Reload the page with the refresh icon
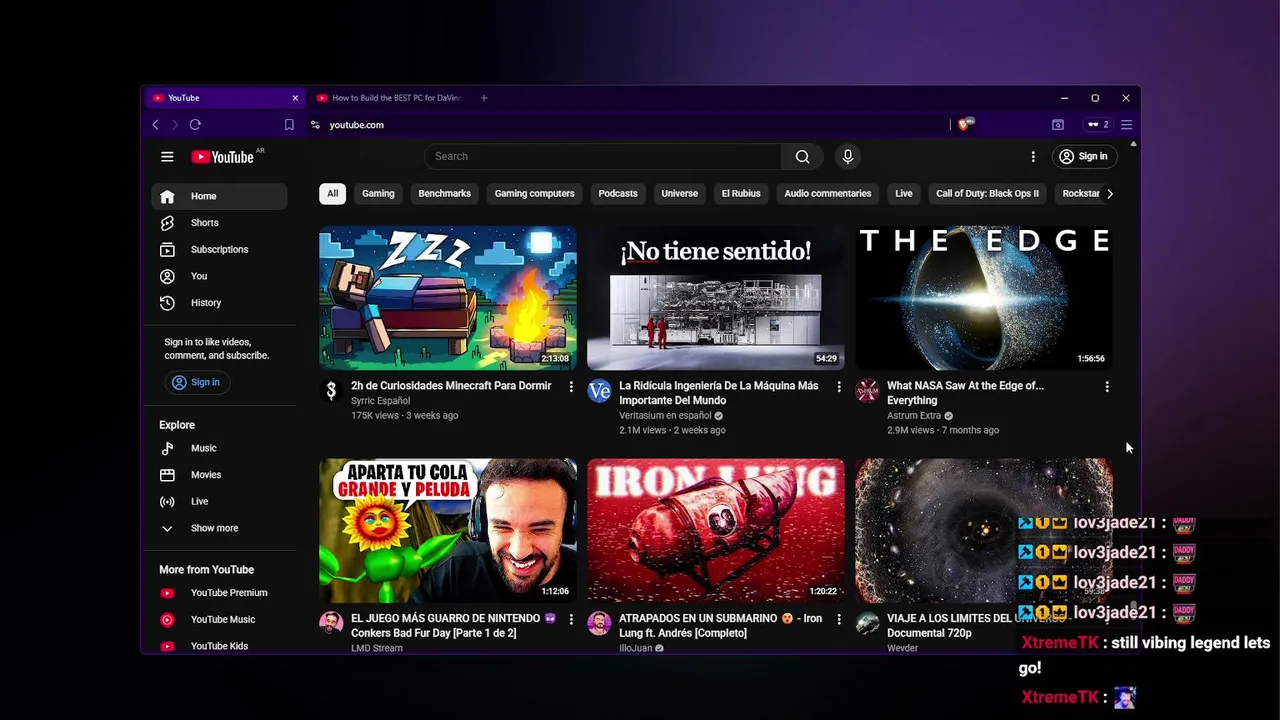1280x720 pixels. click(195, 125)
